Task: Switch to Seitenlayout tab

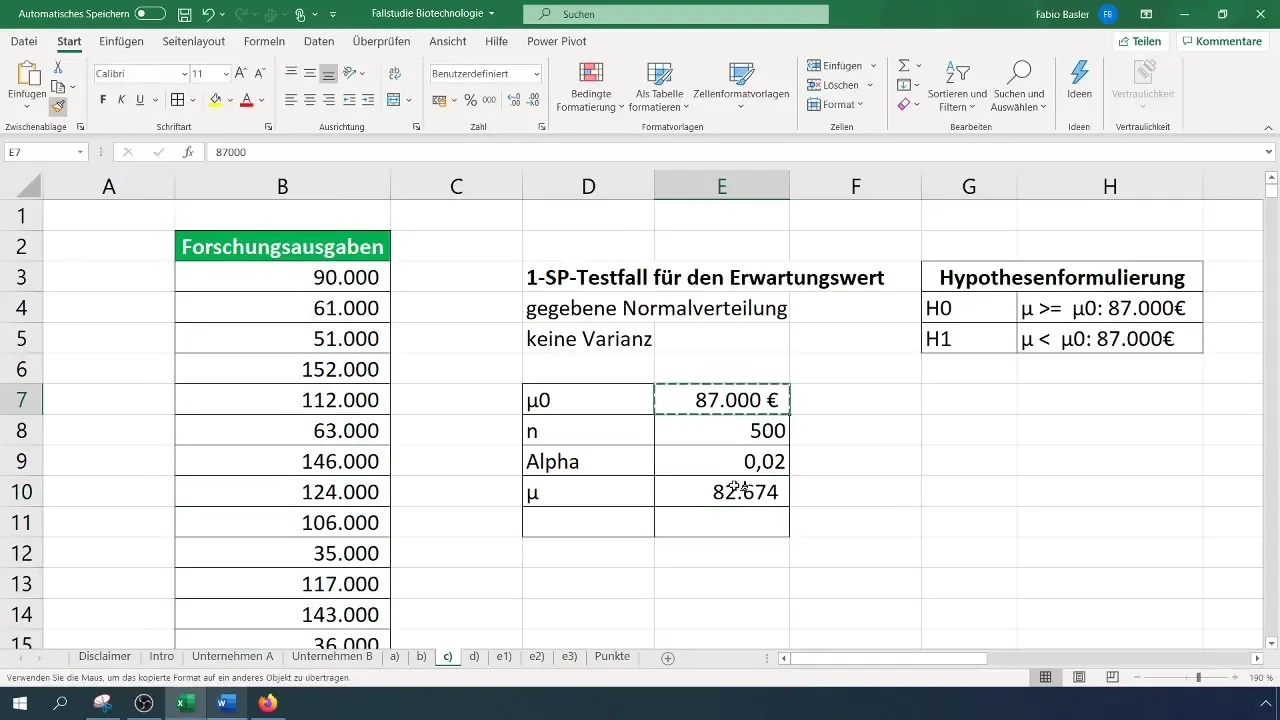Action: [x=193, y=41]
